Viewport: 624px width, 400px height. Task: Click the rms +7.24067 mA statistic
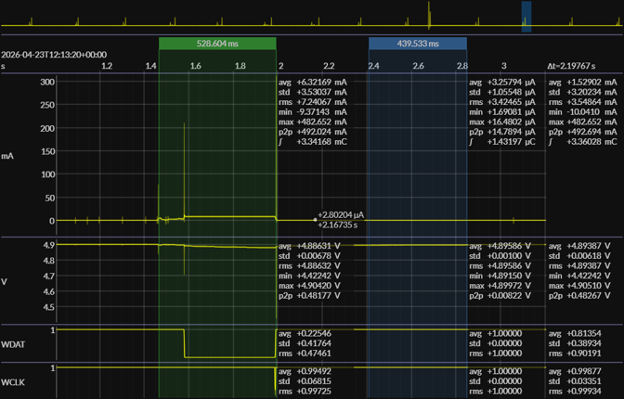pyautogui.click(x=312, y=102)
